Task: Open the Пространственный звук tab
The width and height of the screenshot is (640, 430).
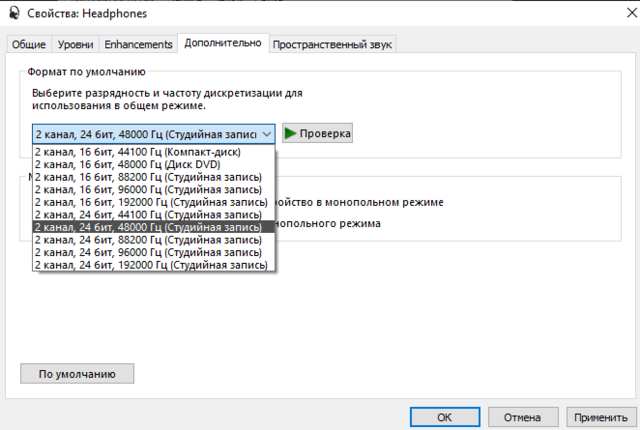Action: click(x=333, y=44)
